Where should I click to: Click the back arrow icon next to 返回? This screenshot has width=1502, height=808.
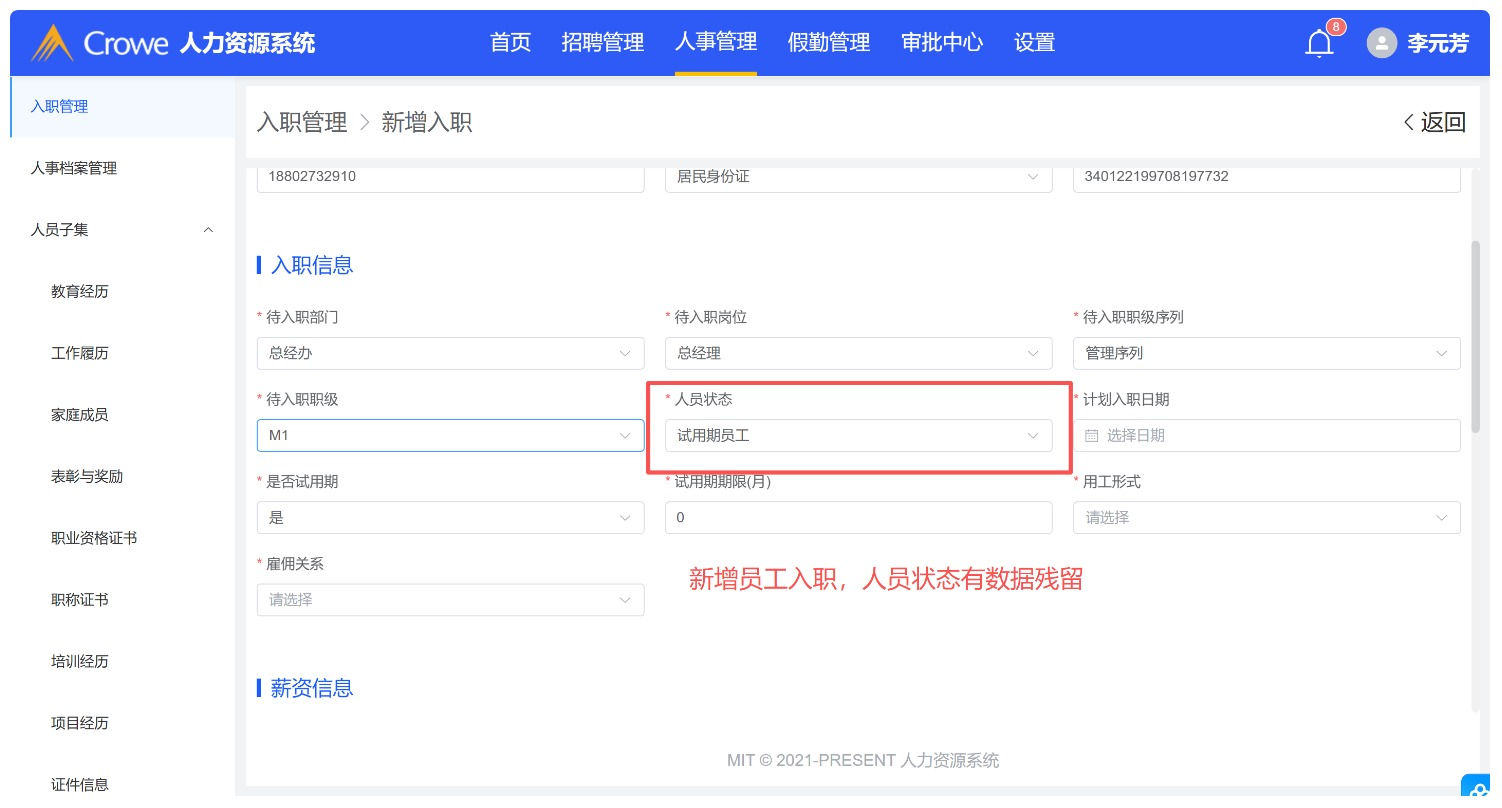point(1409,123)
